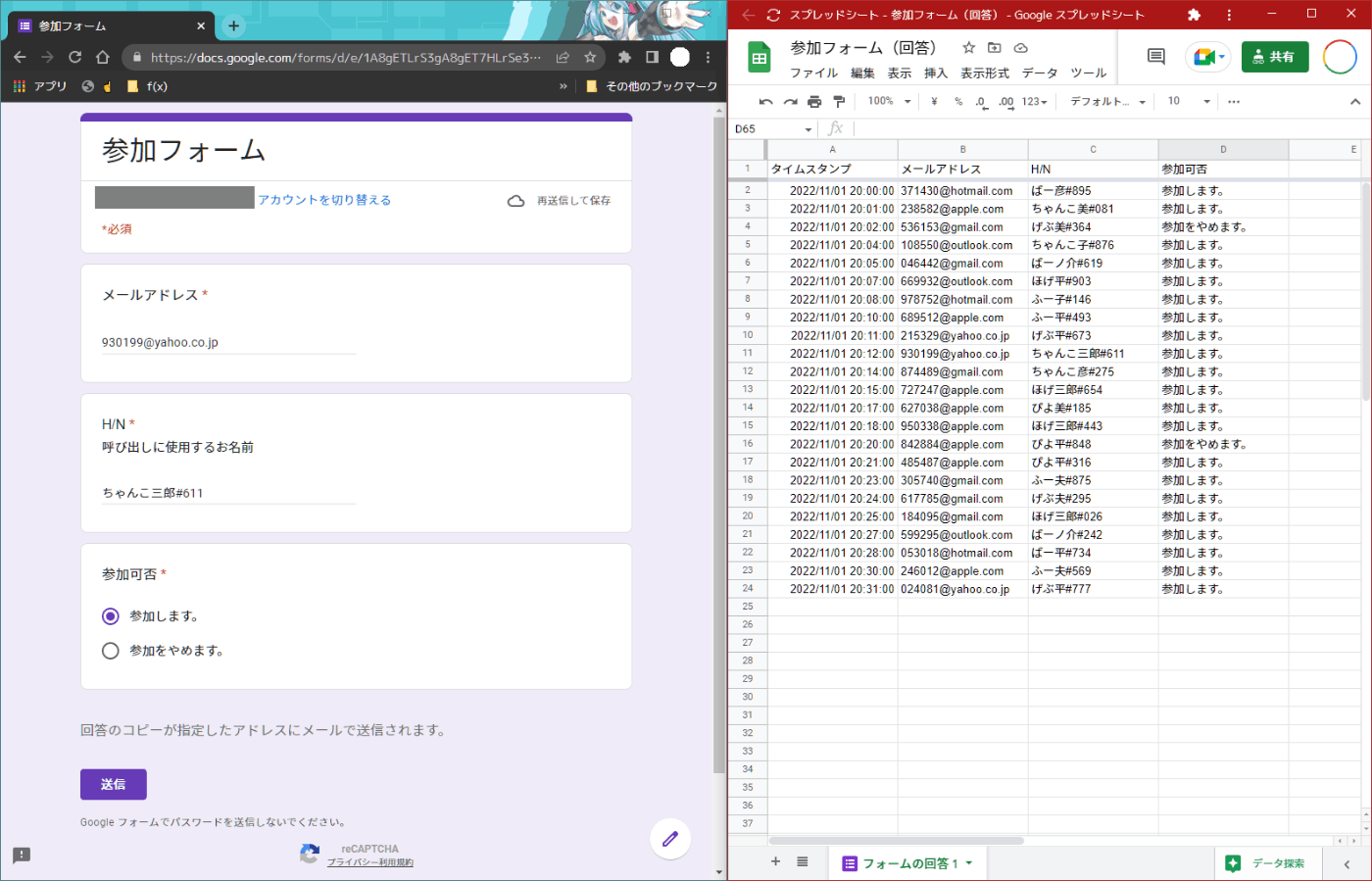
Task: Open その他のブックマーク folder
Action: (652, 86)
